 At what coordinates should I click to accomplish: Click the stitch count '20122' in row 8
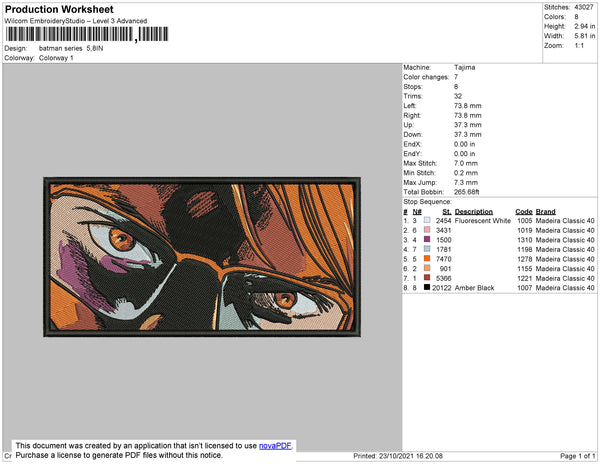coord(442,288)
